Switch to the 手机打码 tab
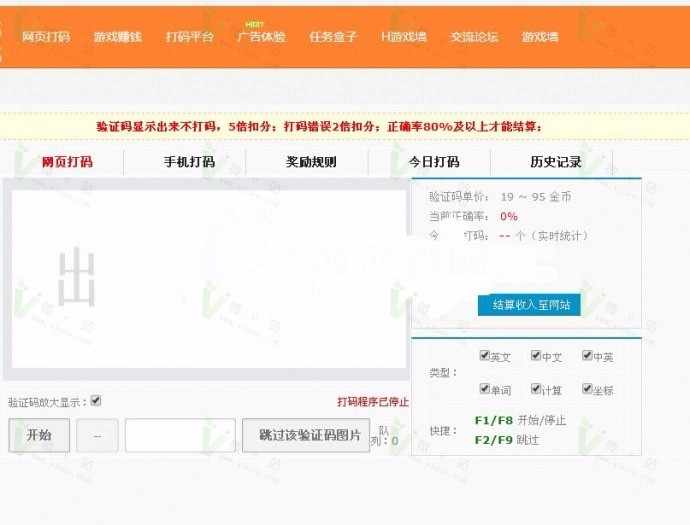The width and height of the screenshot is (690, 525). (189, 162)
